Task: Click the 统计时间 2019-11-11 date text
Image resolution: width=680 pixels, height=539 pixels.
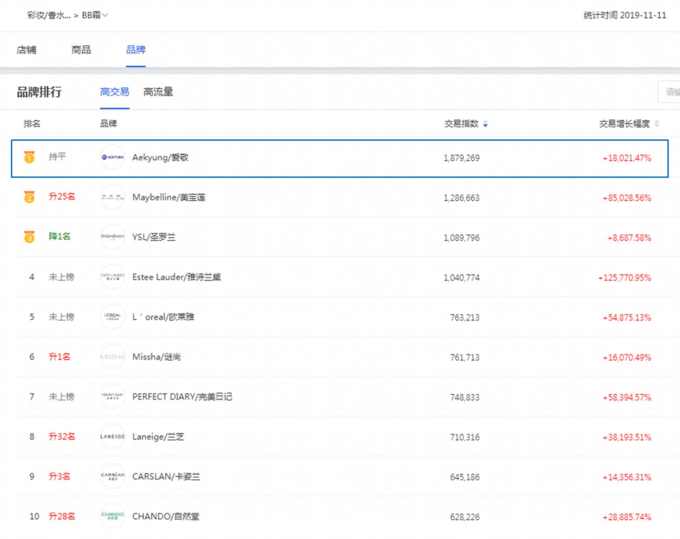Action: click(x=625, y=15)
